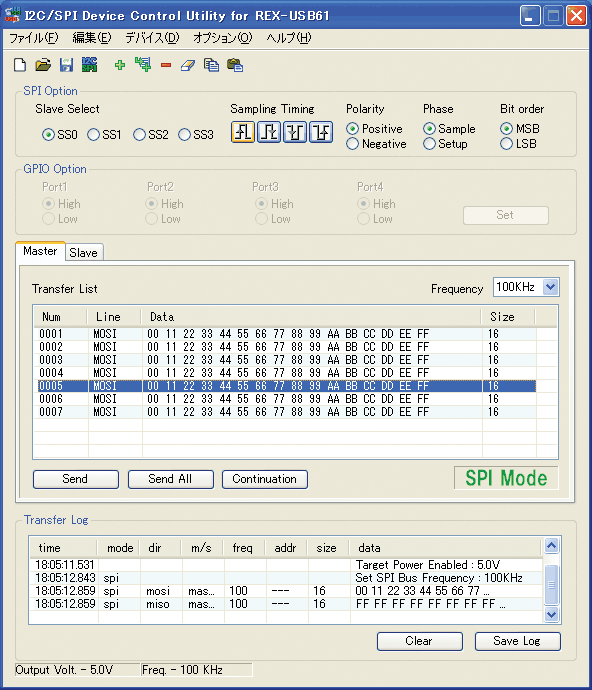Image resolution: width=592 pixels, height=690 pixels.
Task: Switch to the Slave tab
Action: pos(84,253)
